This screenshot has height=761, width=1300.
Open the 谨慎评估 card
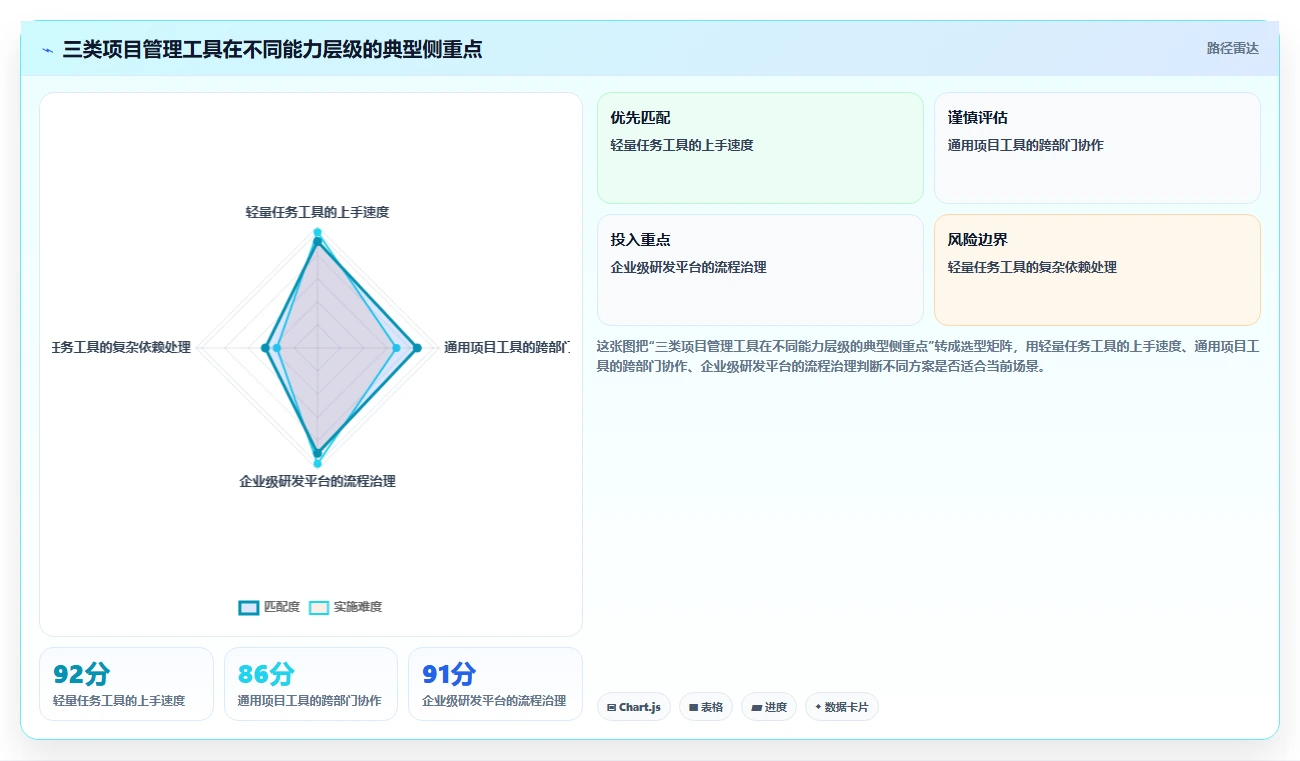1097,148
